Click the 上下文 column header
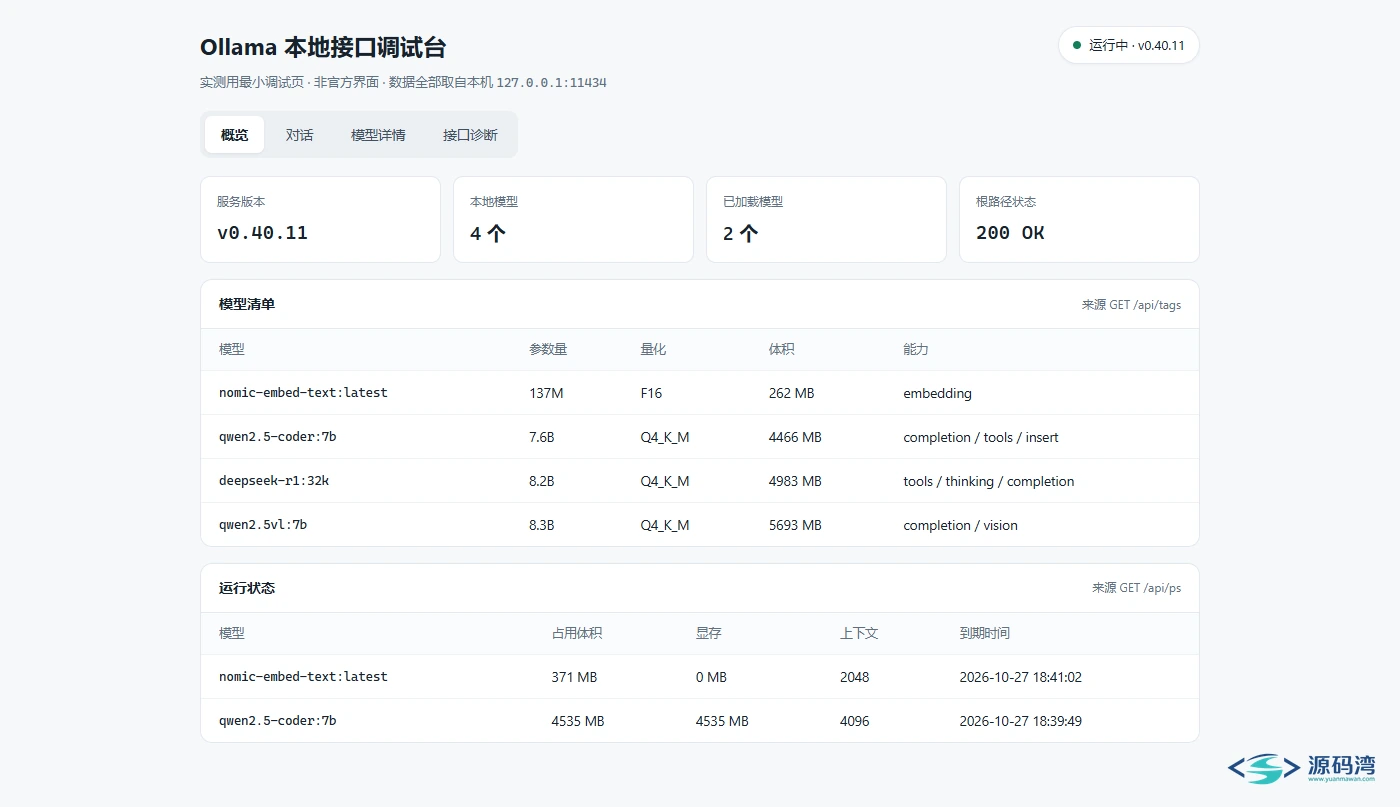 [x=859, y=633]
